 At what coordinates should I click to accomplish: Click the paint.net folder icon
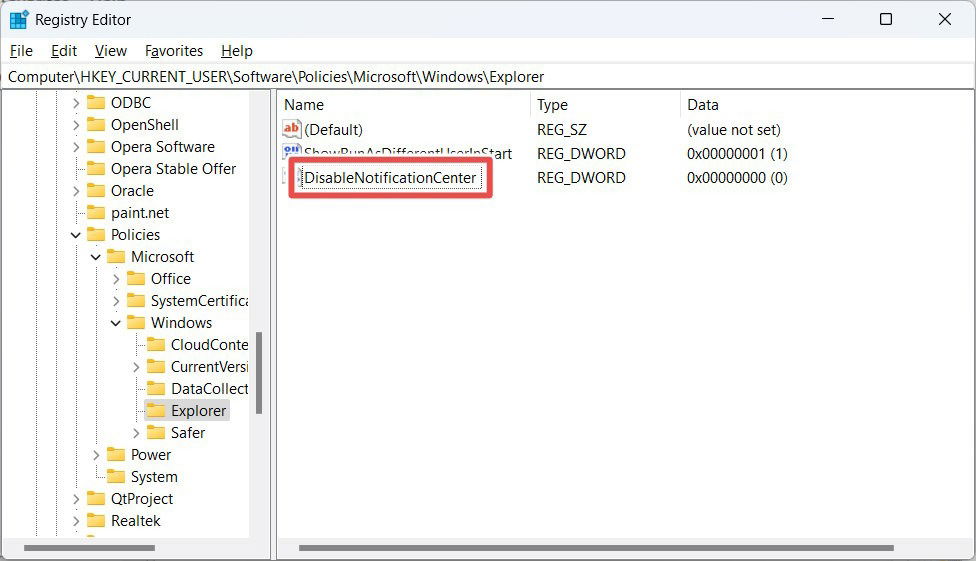(x=96, y=213)
